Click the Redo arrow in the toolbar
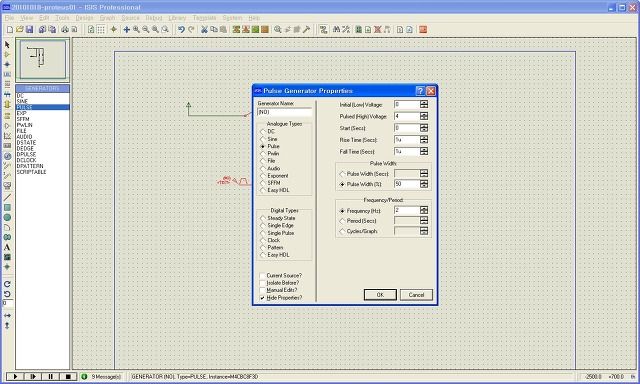The height and width of the screenshot is (384, 640). tap(191, 29)
